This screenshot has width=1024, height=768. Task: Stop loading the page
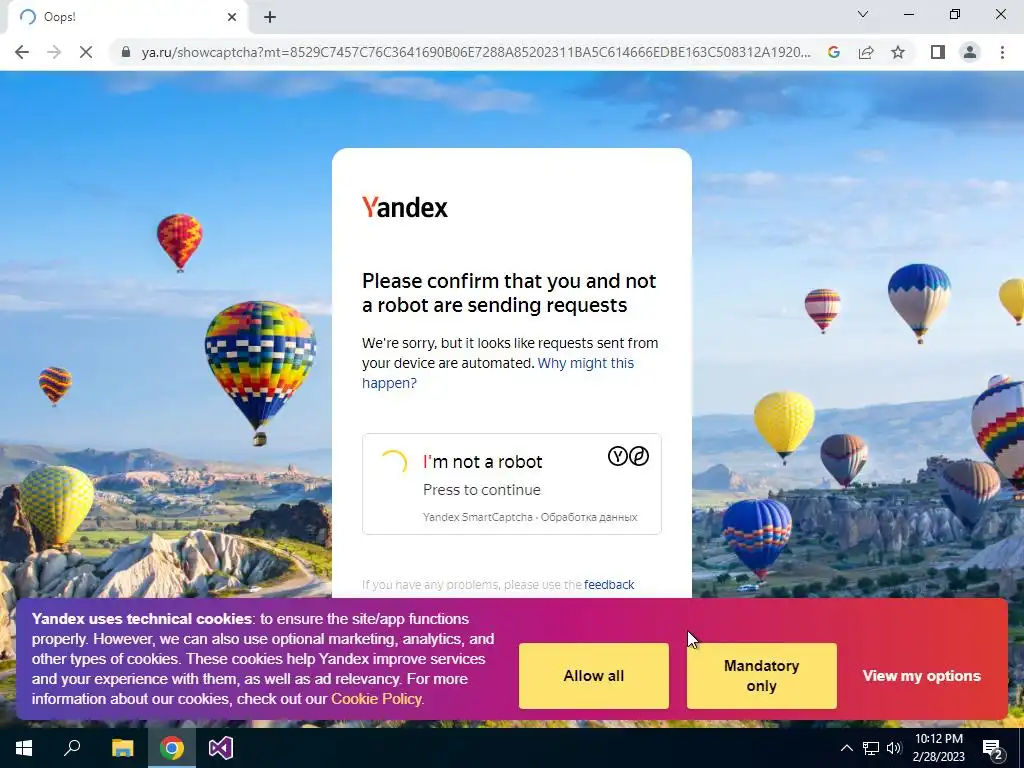86,52
